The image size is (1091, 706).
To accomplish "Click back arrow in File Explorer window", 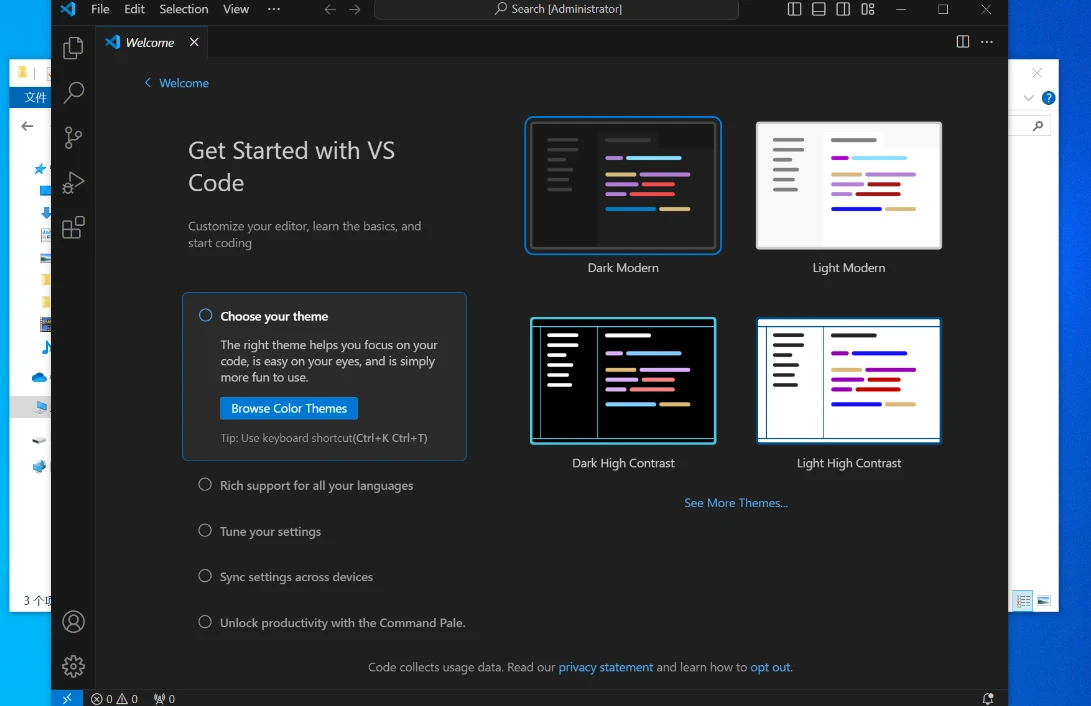I will click(x=27, y=126).
